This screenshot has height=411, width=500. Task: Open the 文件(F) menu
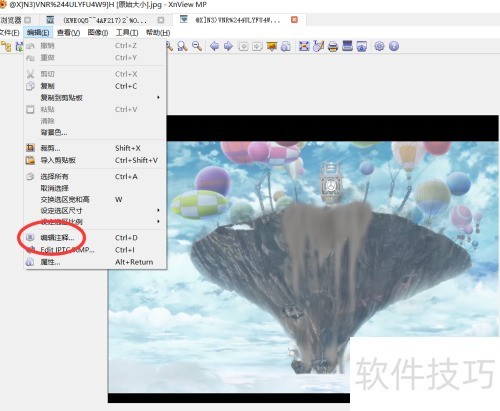(x=9, y=33)
